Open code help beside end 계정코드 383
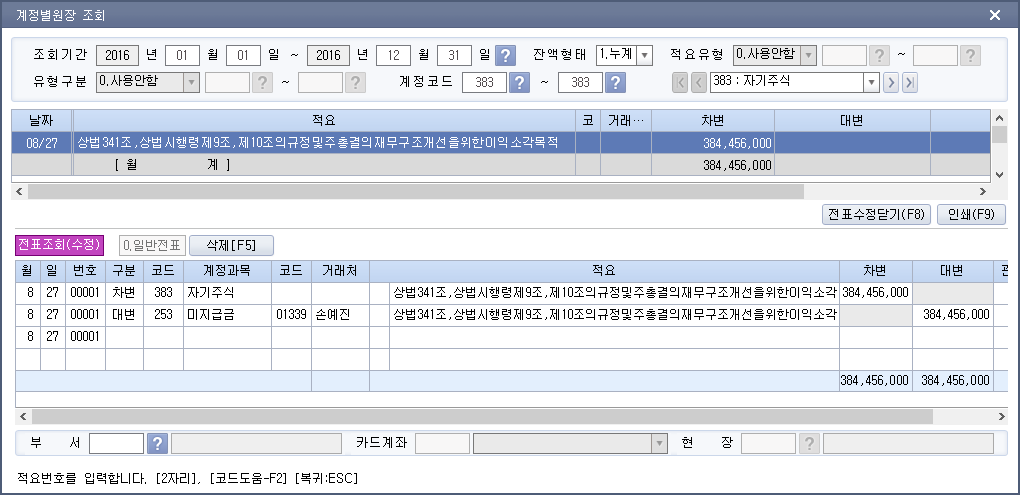The width and height of the screenshot is (1020, 495). pyautogui.click(x=615, y=82)
